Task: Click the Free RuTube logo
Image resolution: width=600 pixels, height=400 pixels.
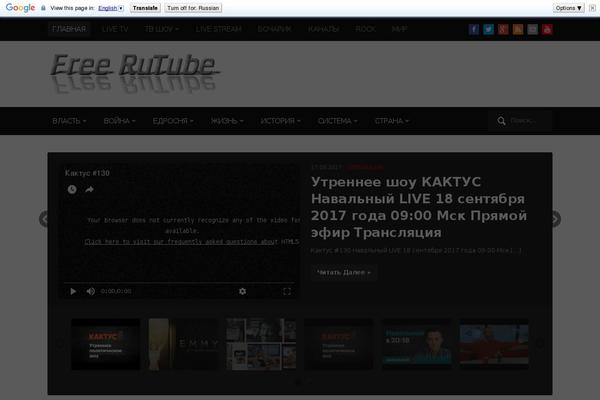Action: point(135,73)
